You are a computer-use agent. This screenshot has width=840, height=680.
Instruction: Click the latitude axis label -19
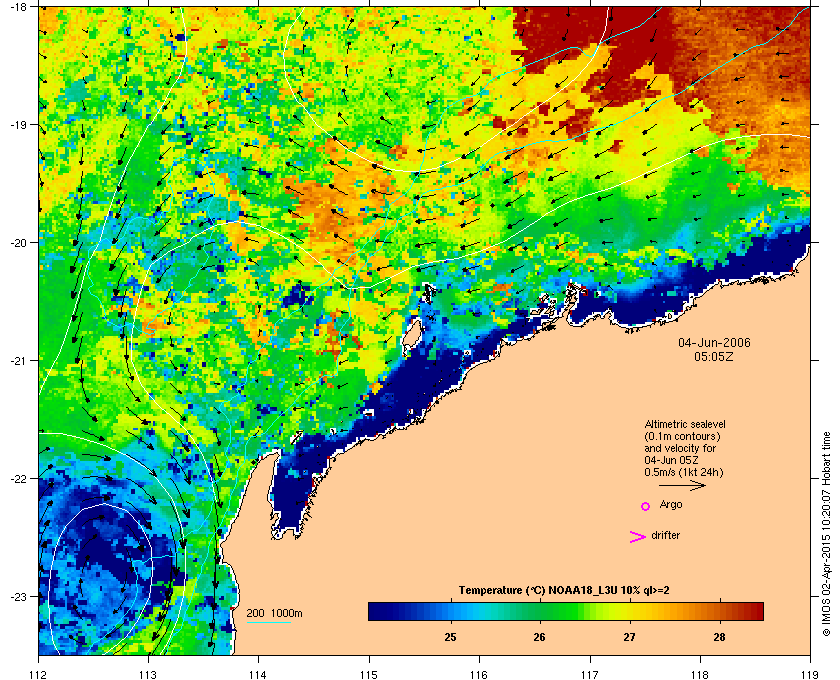pos(20,125)
